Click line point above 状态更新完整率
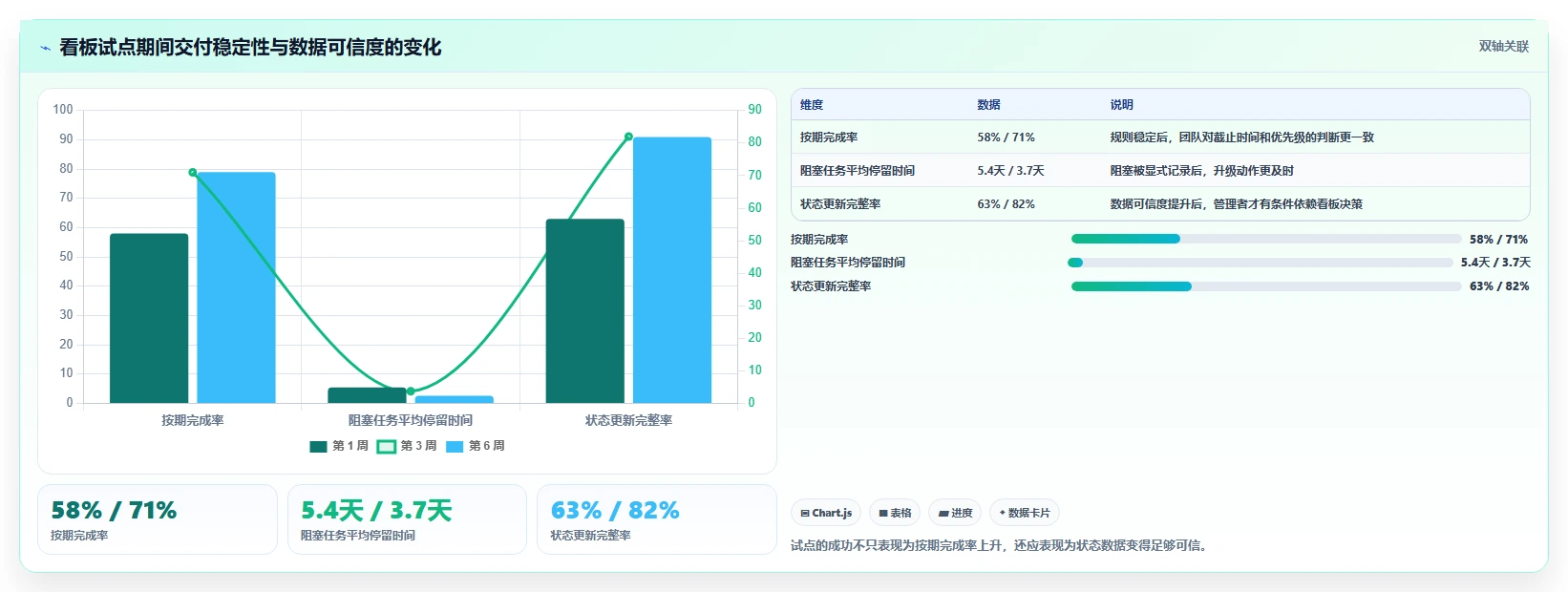The height and width of the screenshot is (592, 1568). pyautogui.click(x=628, y=137)
